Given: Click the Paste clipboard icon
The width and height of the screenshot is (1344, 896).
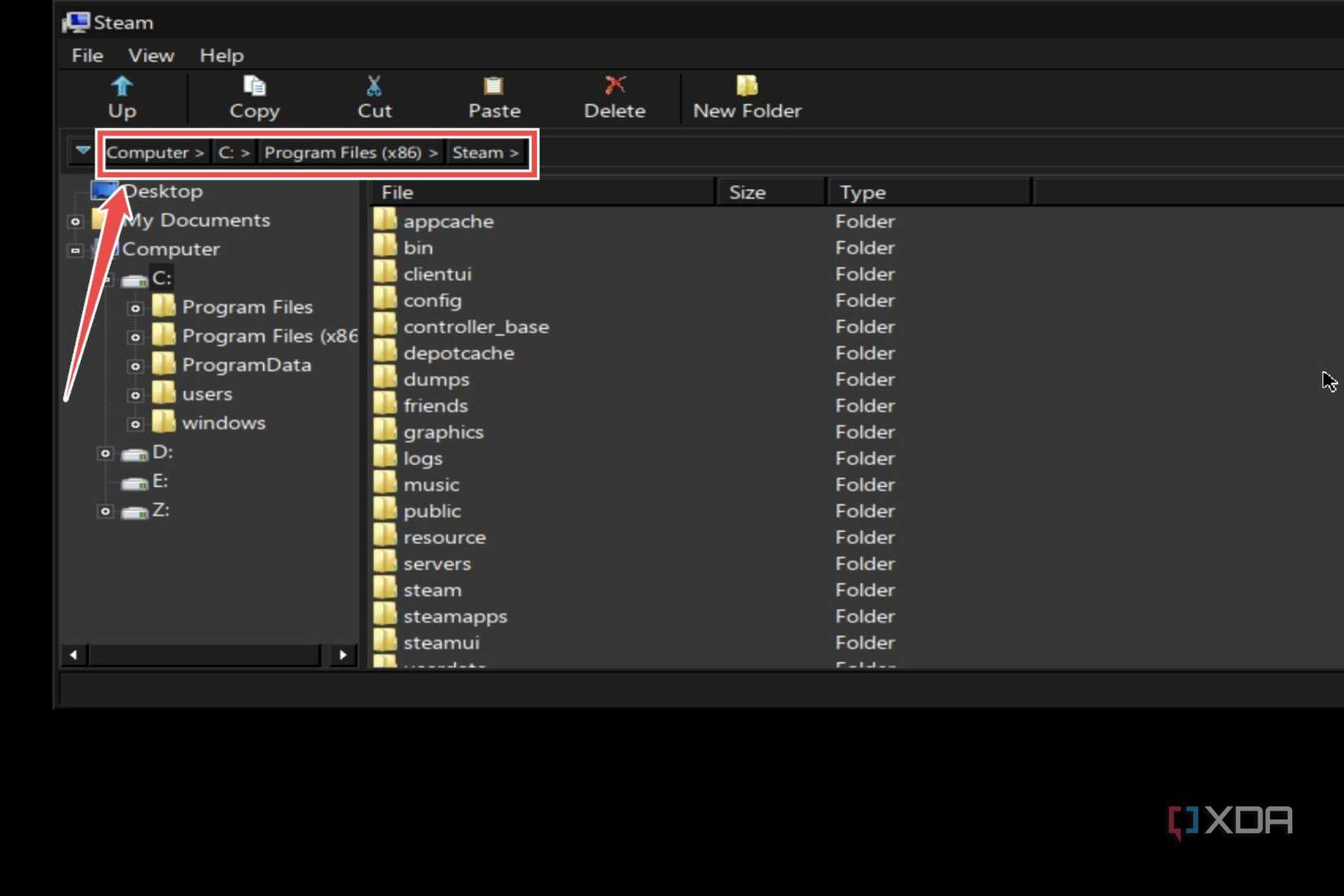Looking at the screenshot, I should coord(494,86).
